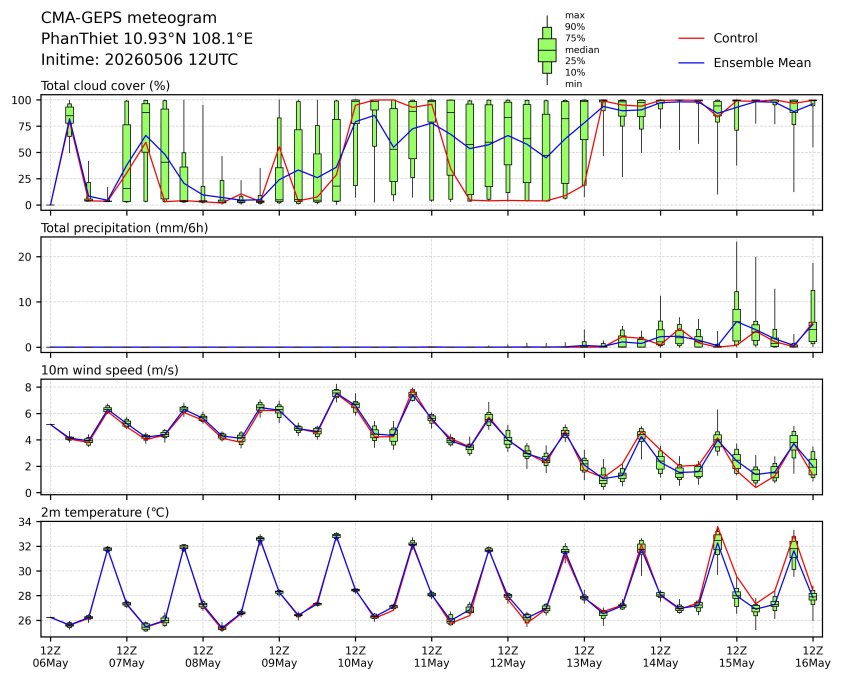Image resolution: width=842 pixels, height=680 pixels.
Task: Click the 10m wind speed panel title
Action: pyautogui.click(x=110, y=370)
